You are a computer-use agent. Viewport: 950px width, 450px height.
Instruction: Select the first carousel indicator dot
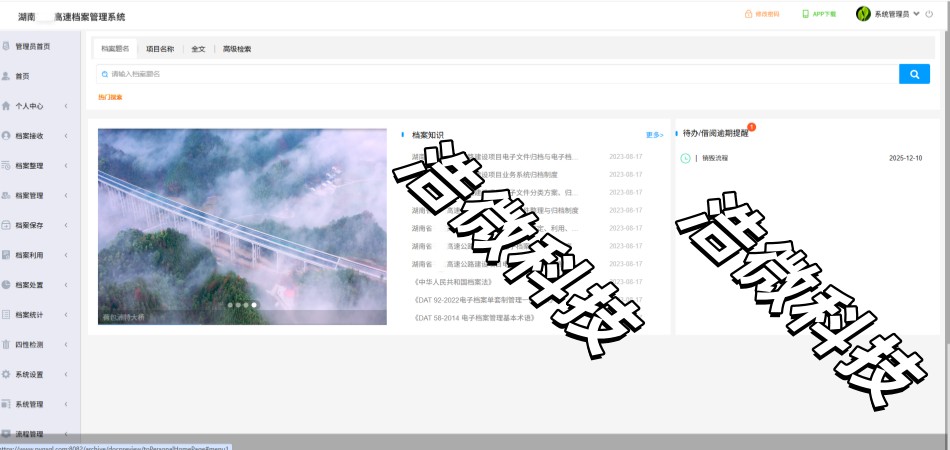pyautogui.click(x=230, y=305)
